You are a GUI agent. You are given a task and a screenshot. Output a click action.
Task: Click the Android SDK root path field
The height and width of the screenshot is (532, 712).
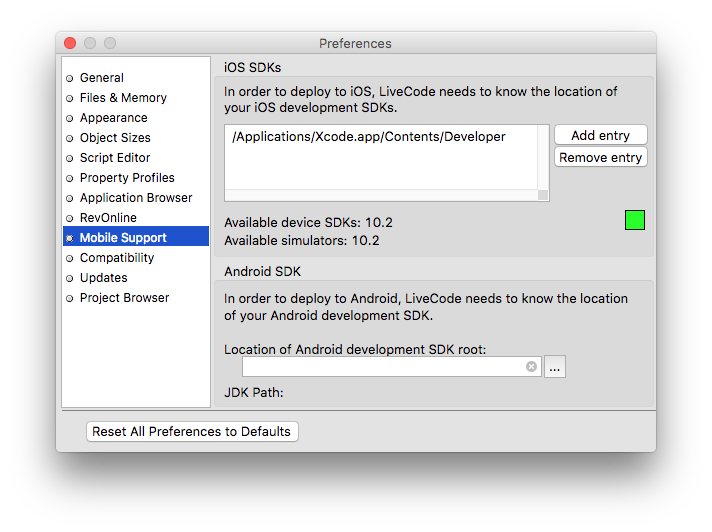pos(382,367)
